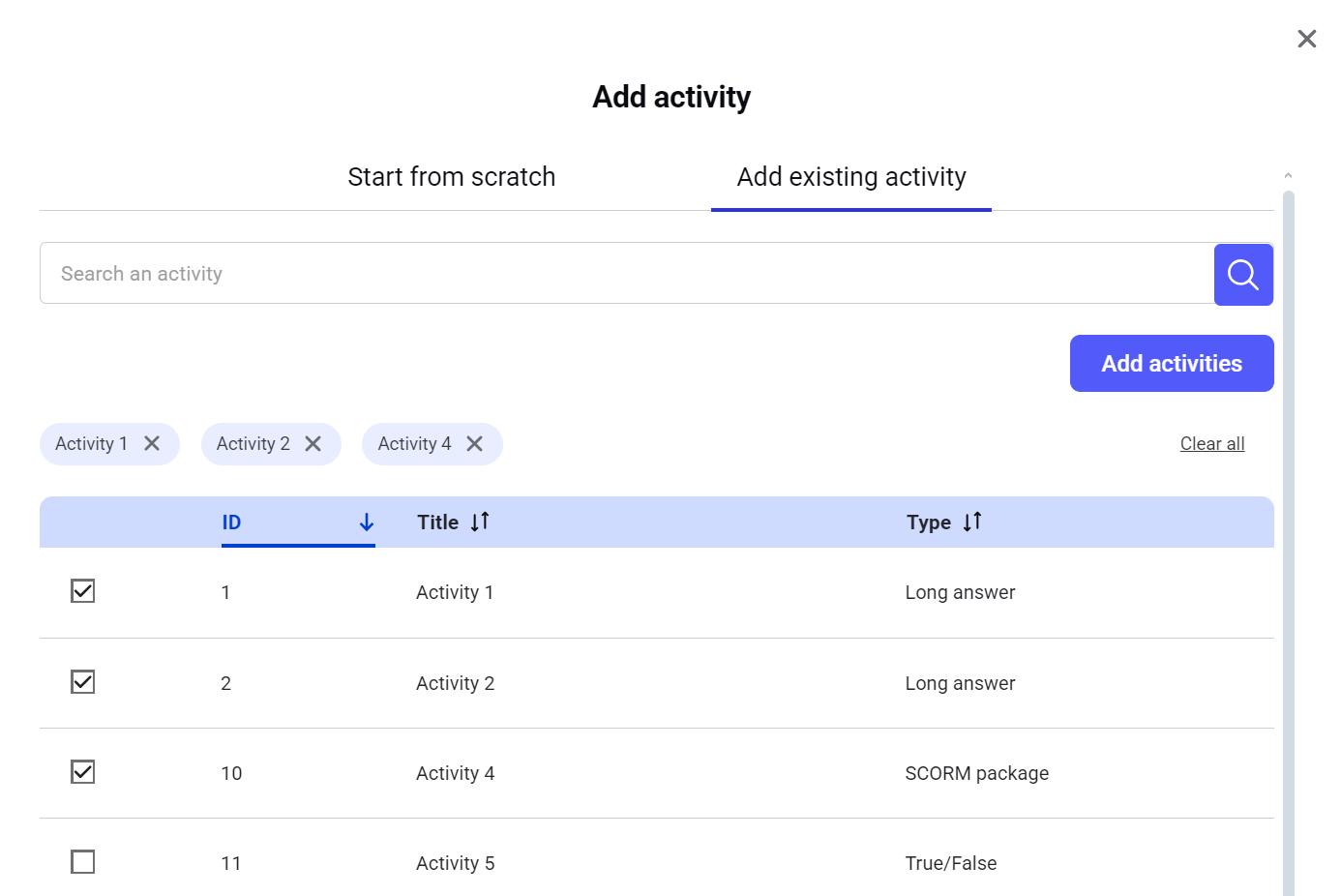Click the Clear all link
Image resolution: width=1341 pixels, height=896 pixels.
tap(1211, 443)
